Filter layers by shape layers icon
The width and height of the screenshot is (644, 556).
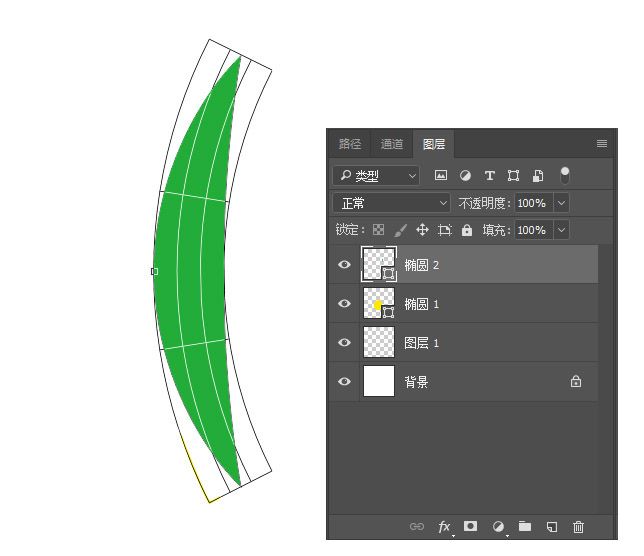[x=513, y=176]
